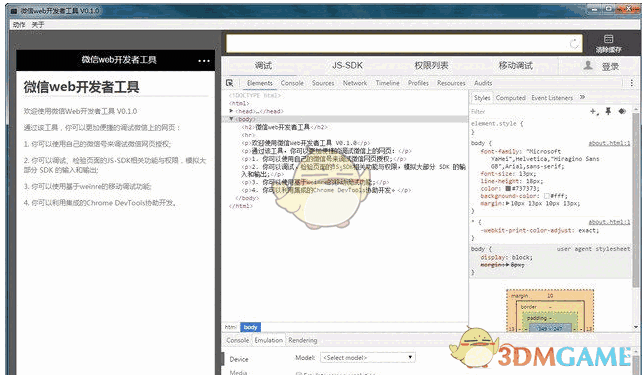The height and width of the screenshot is (375, 642).
Task: Select the top Console panel tab
Action: 292,83
